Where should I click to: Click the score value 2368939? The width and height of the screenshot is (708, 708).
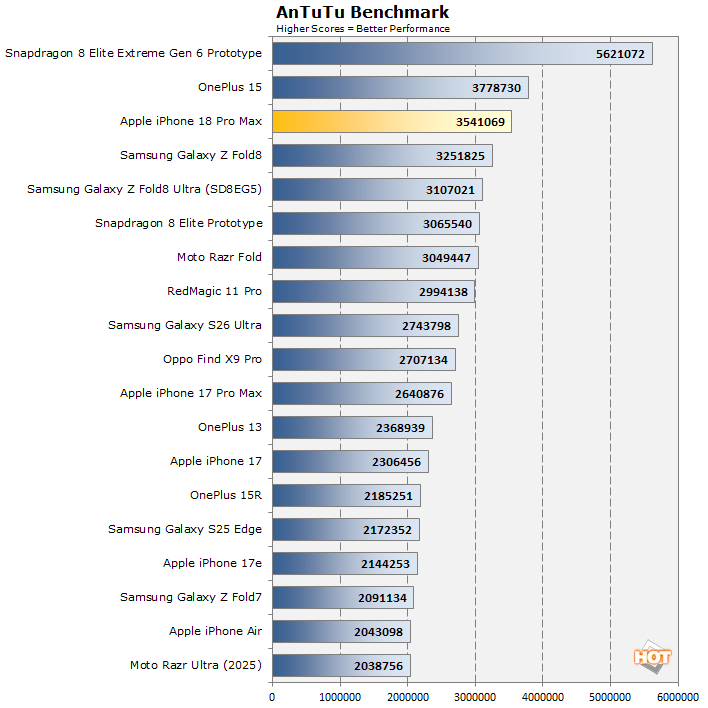(x=401, y=428)
